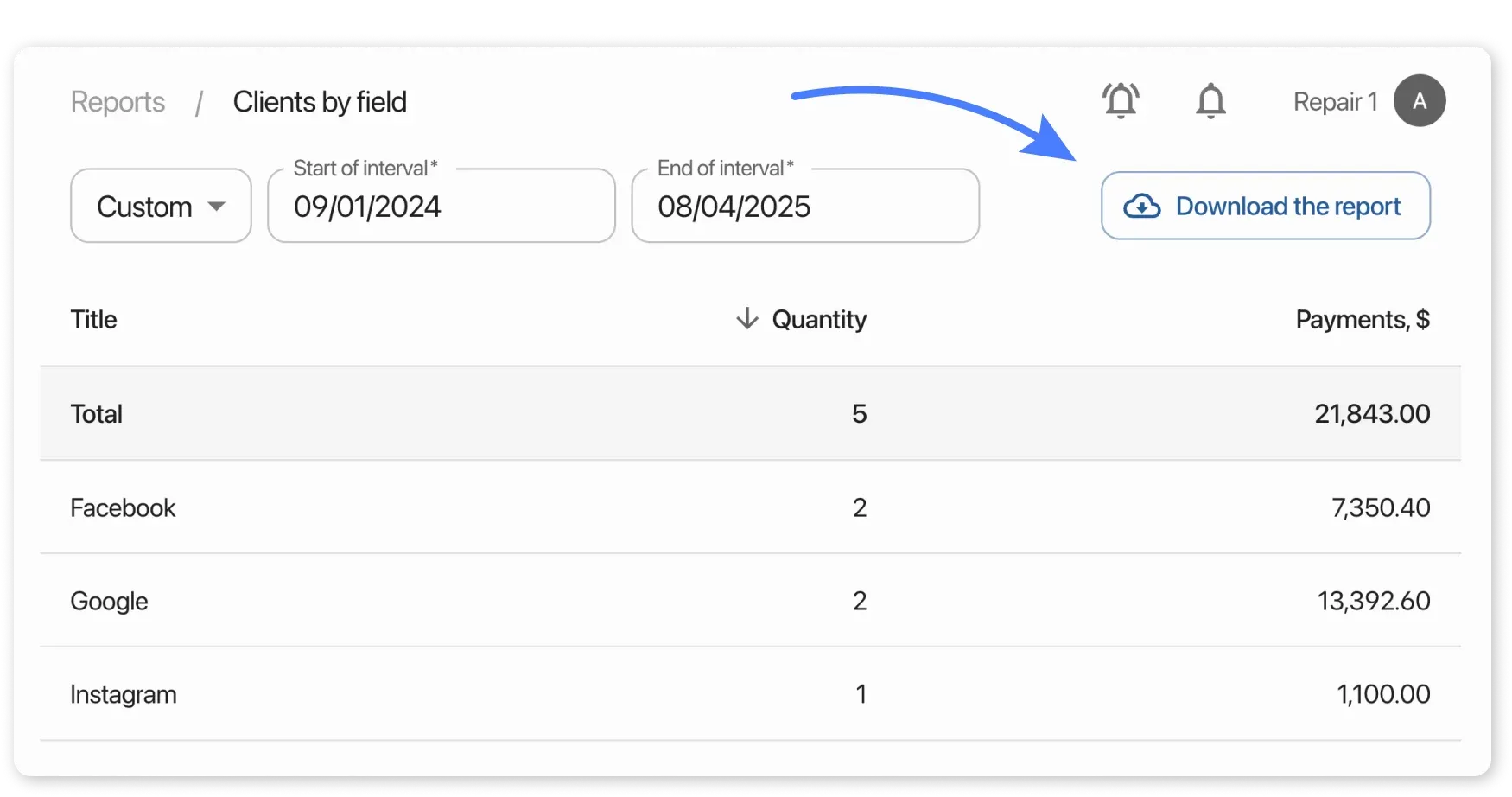The width and height of the screenshot is (1512, 797).
Task: Expand the chevron inside the Custom selector
Action: tap(218, 207)
